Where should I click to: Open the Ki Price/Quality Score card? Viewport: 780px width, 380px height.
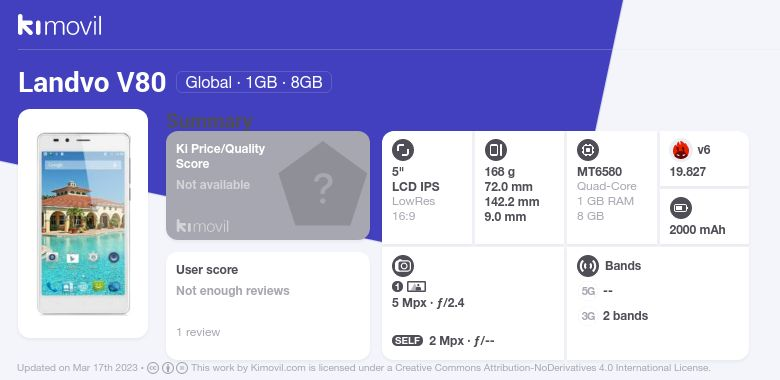pos(268,185)
